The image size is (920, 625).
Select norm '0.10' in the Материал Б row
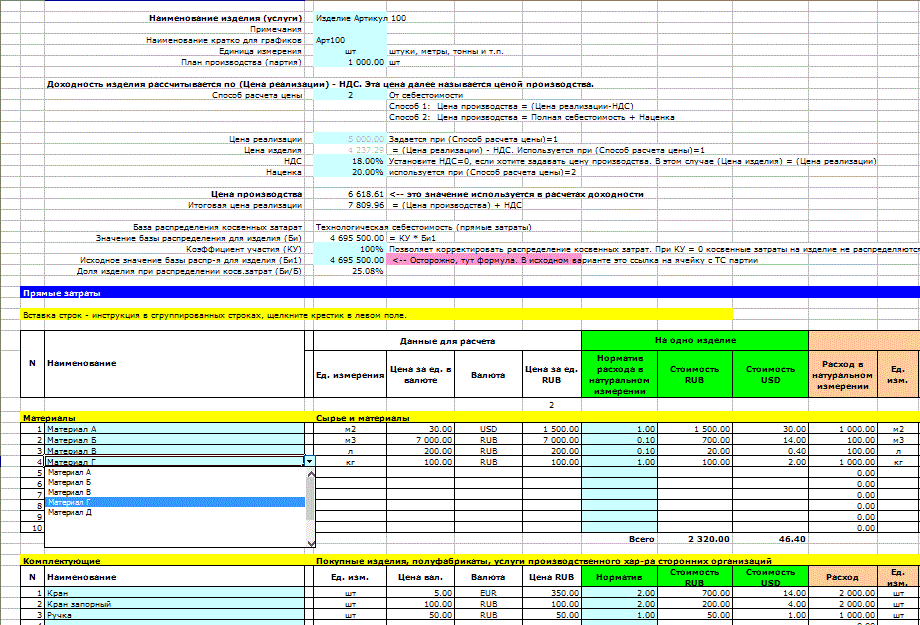click(x=620, y=440)
